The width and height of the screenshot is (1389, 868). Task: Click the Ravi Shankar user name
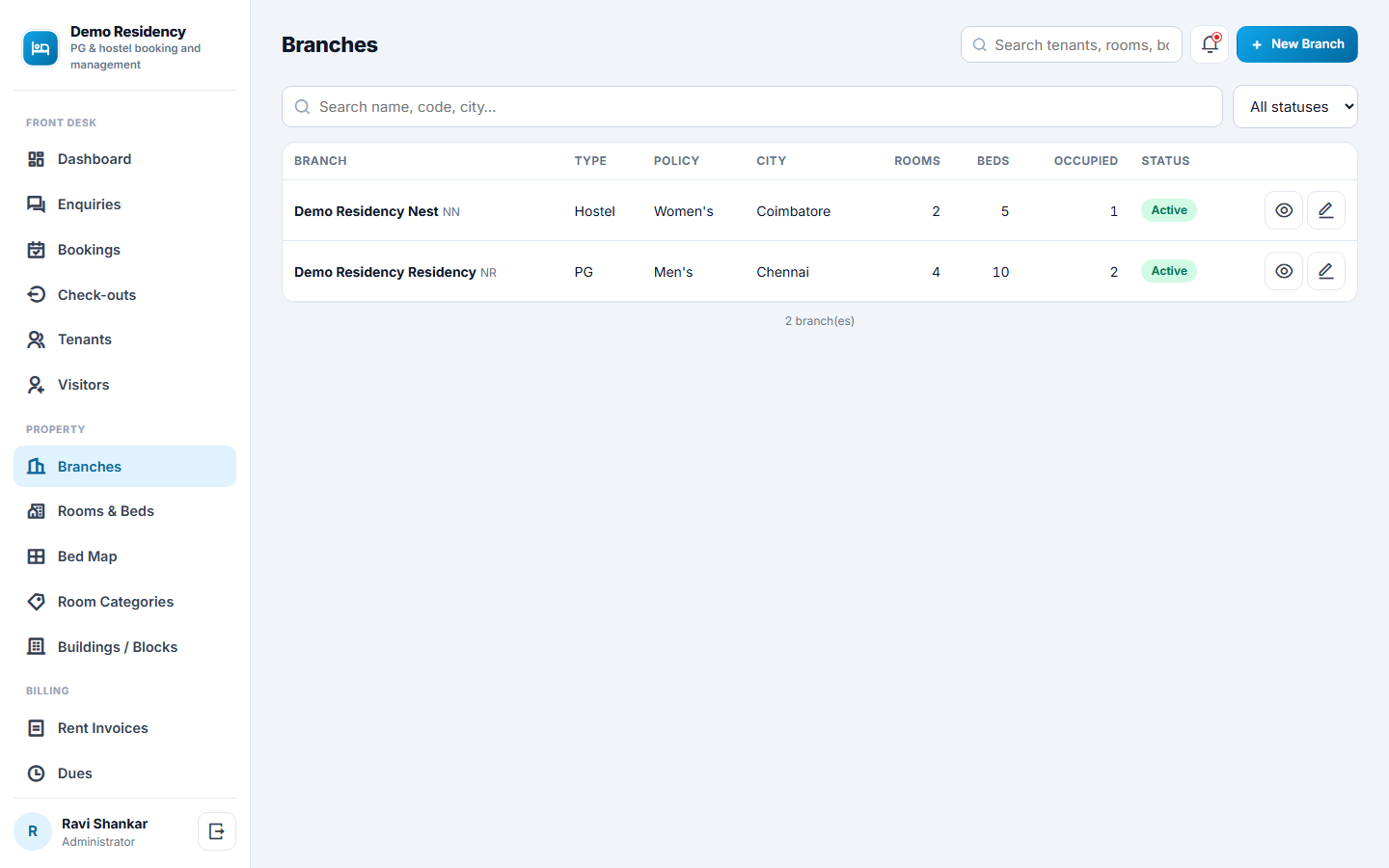point(105,824)
